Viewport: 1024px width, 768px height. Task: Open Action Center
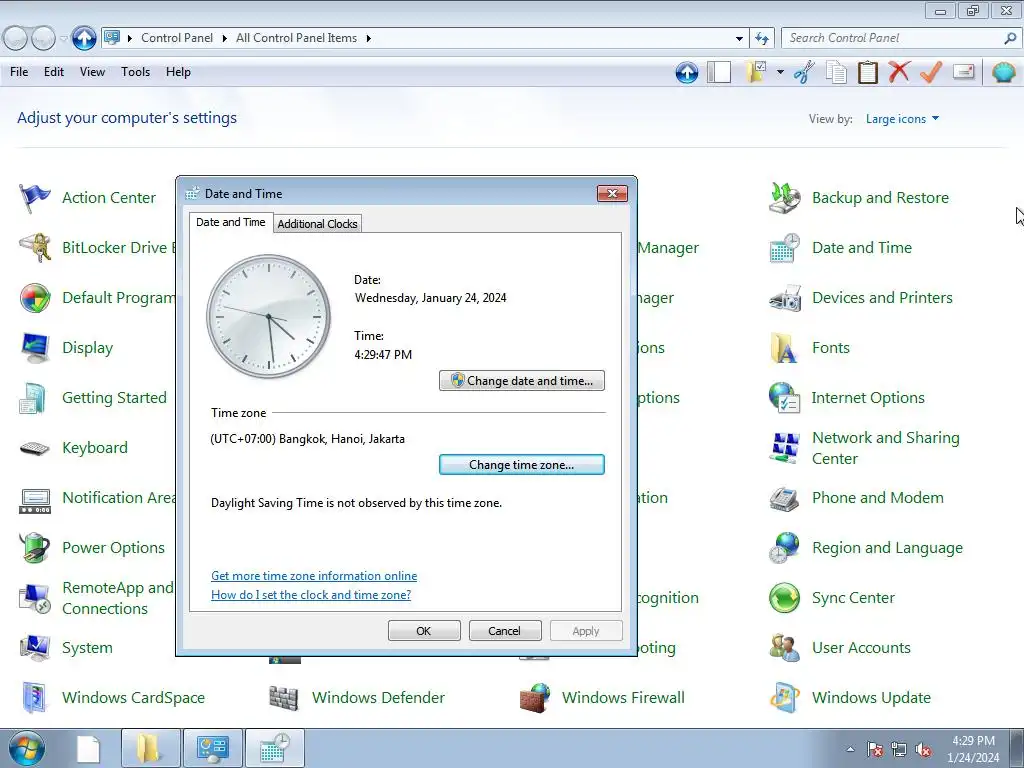pos(88,198)
